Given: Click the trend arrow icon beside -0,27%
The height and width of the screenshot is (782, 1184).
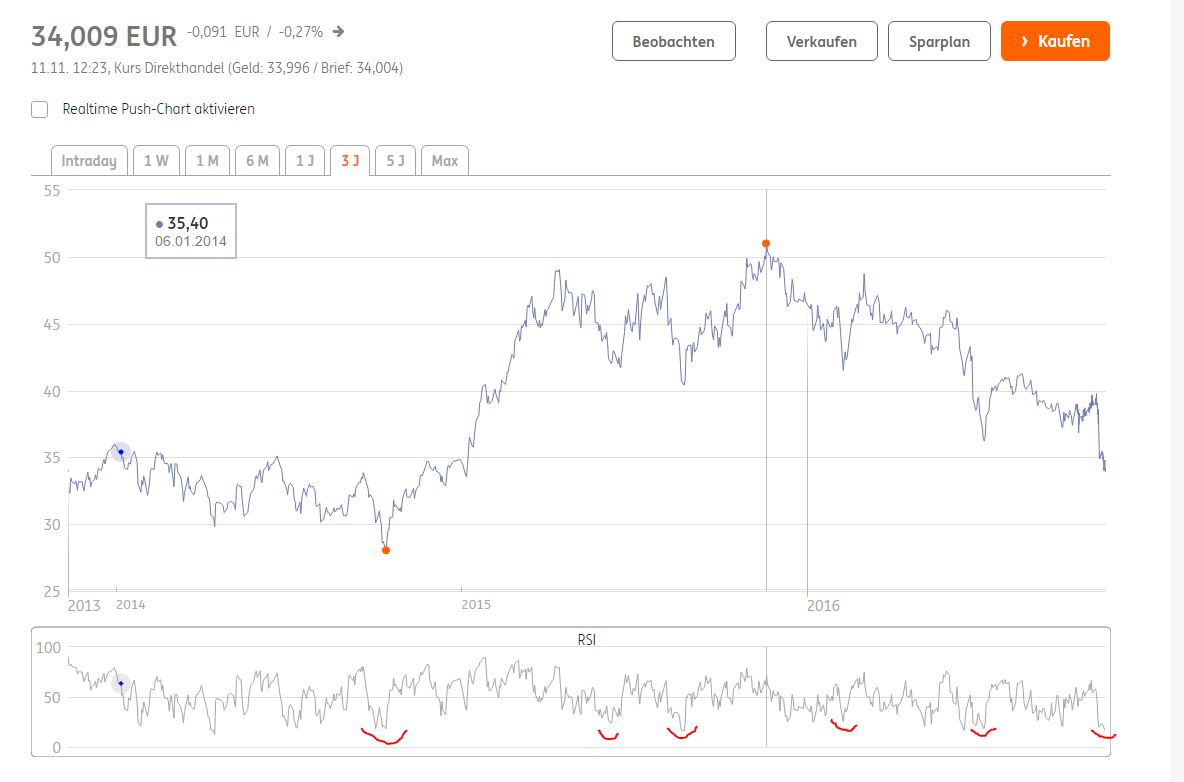Looking at the screenshot, I should pyautogui.click(x=339, y=32).
